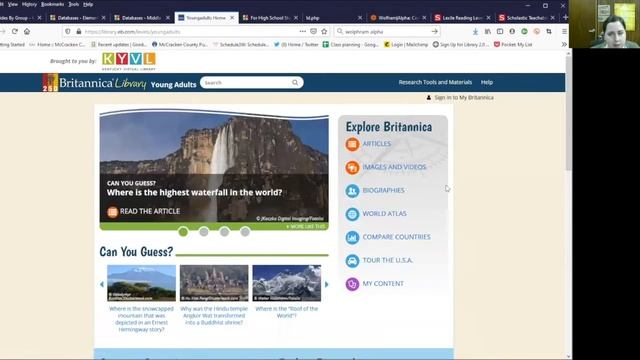The image size is (640, 360).
Task: Open the sidebar toggle icon in browser toolbar
Action: [500, 31]
